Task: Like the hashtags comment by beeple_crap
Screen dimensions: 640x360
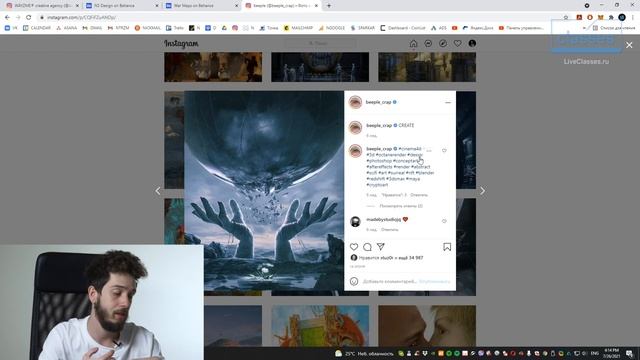Action: pyautogui.click(x=444, y=151)
